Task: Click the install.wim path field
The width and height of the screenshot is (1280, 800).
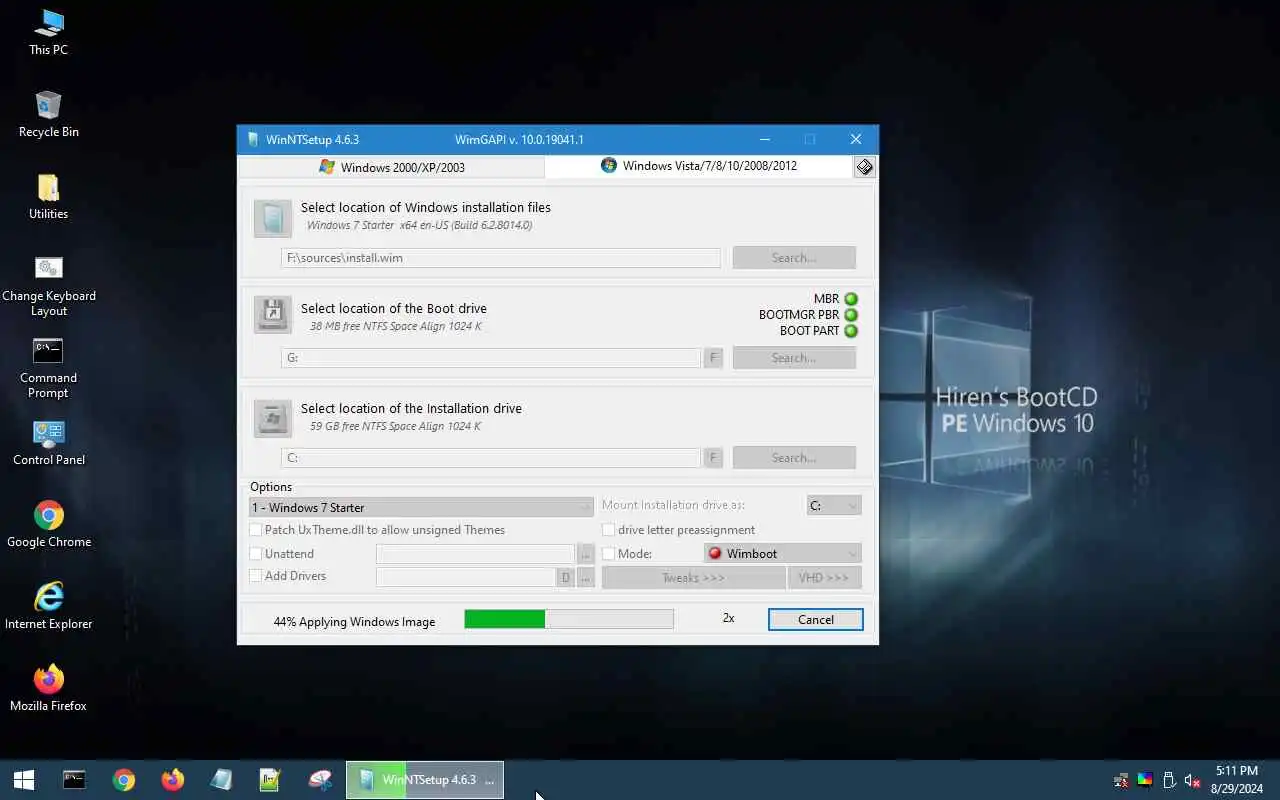Action: pyautogui.click(x=501, y=258)
